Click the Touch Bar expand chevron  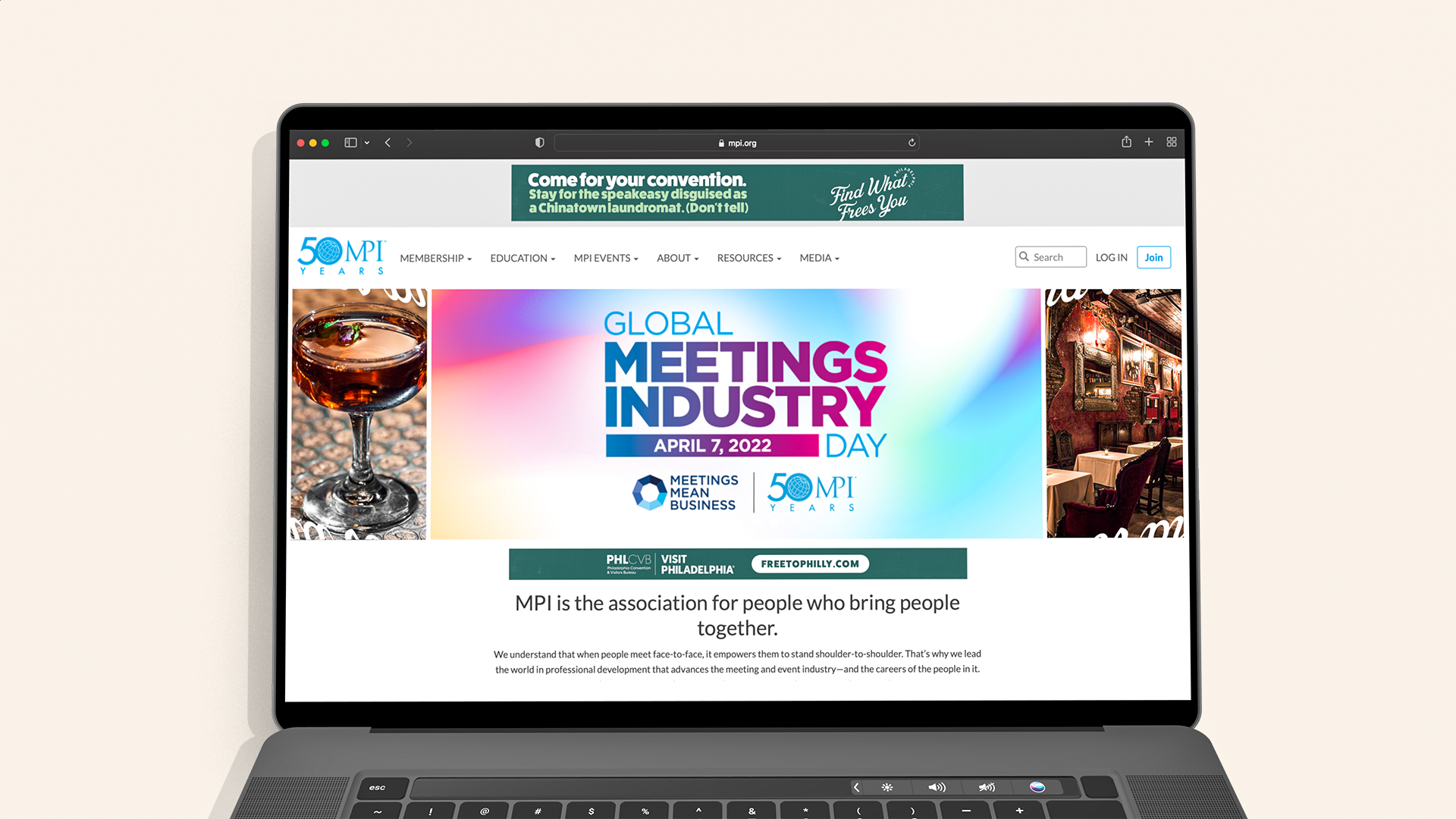click(x=856, y=788)
